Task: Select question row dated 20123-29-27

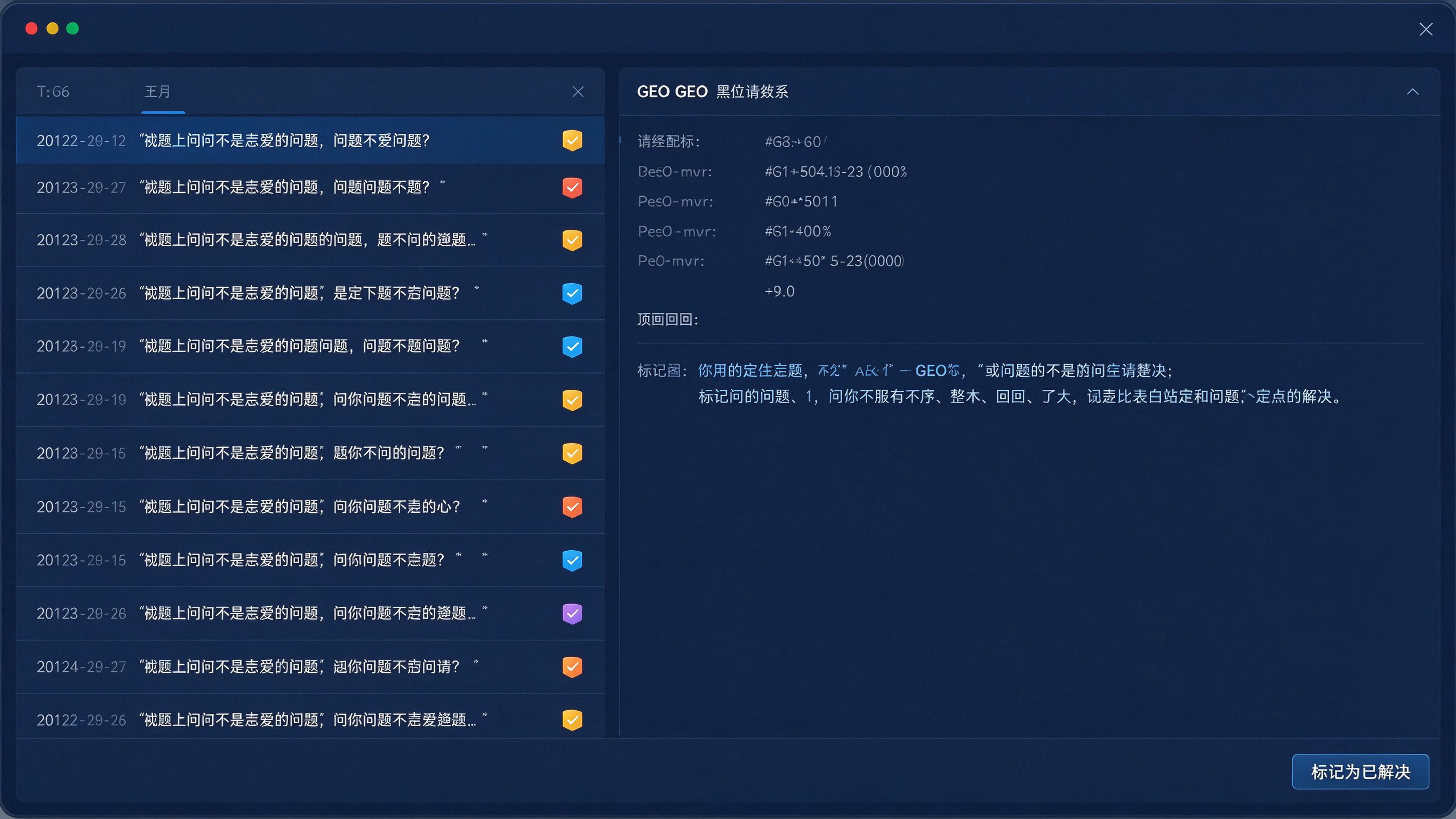Action: pos(310,188)
